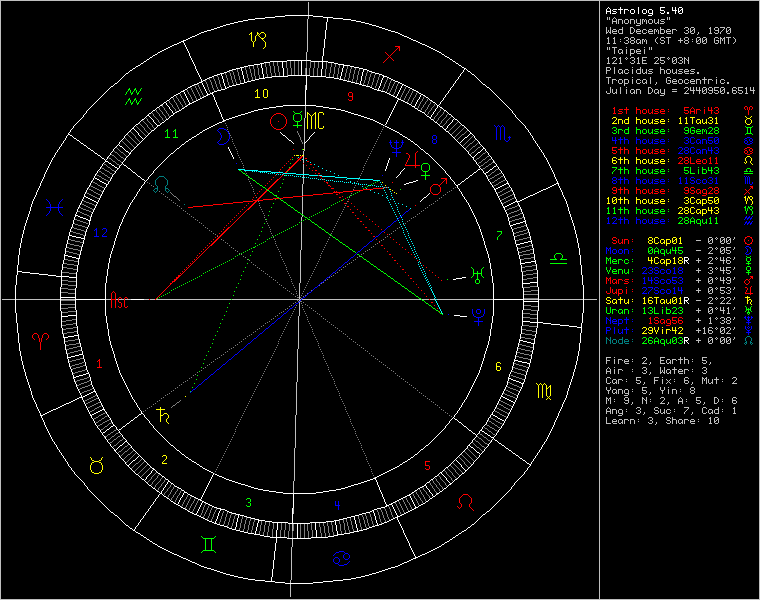Click house number 9 inside the wheel
This screenshot has width=760, height=600.
350,97
